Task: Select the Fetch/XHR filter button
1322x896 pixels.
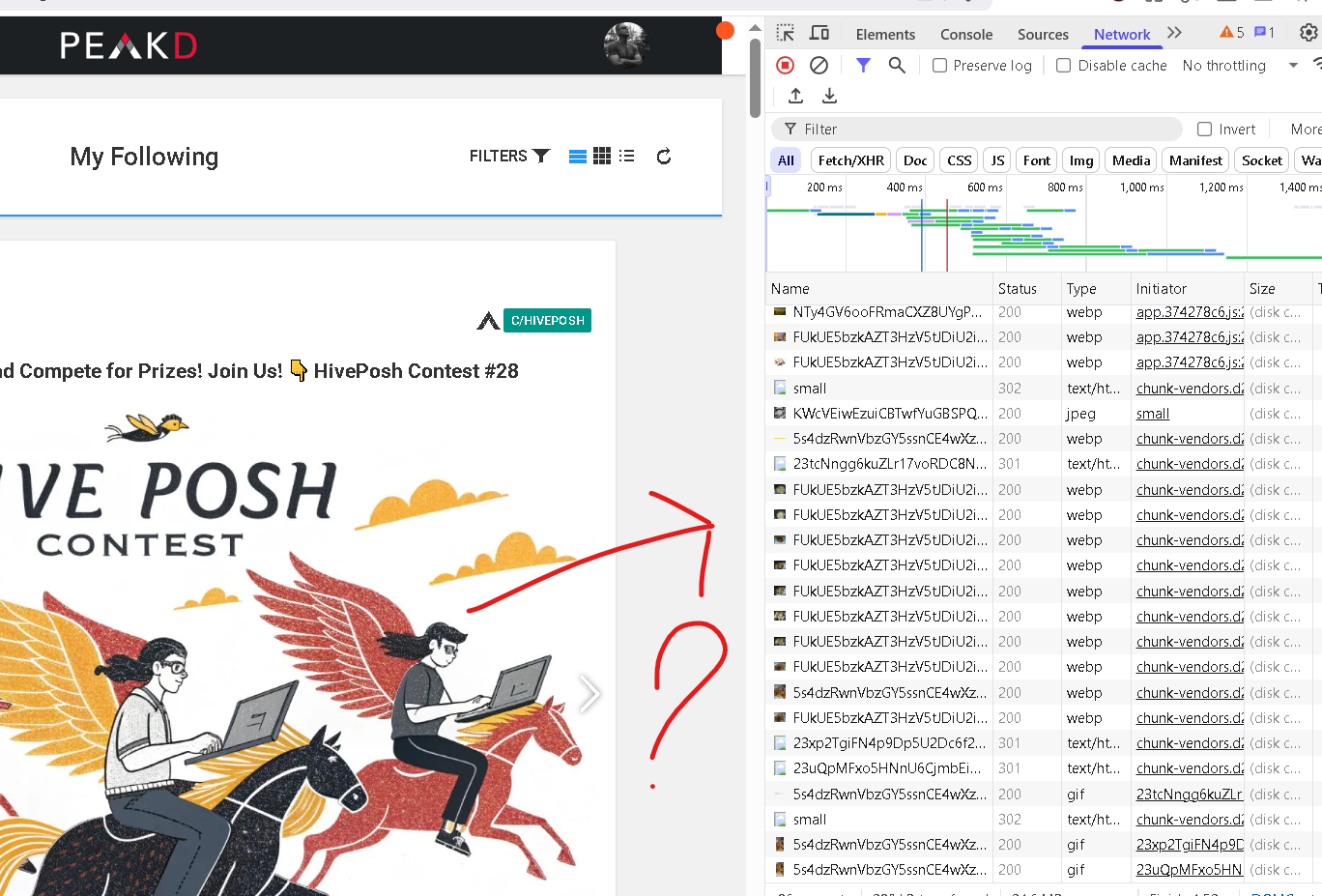Action: point(850,160)
